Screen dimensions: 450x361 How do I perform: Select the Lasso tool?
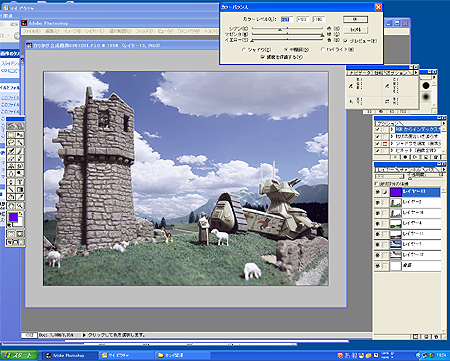(x=11, y=142)
